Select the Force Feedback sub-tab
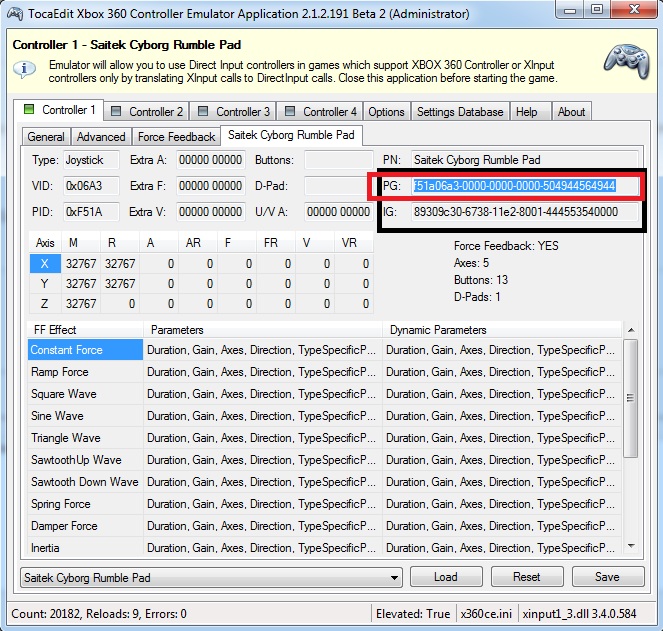 pyautogui.click(x=176, y=137)
